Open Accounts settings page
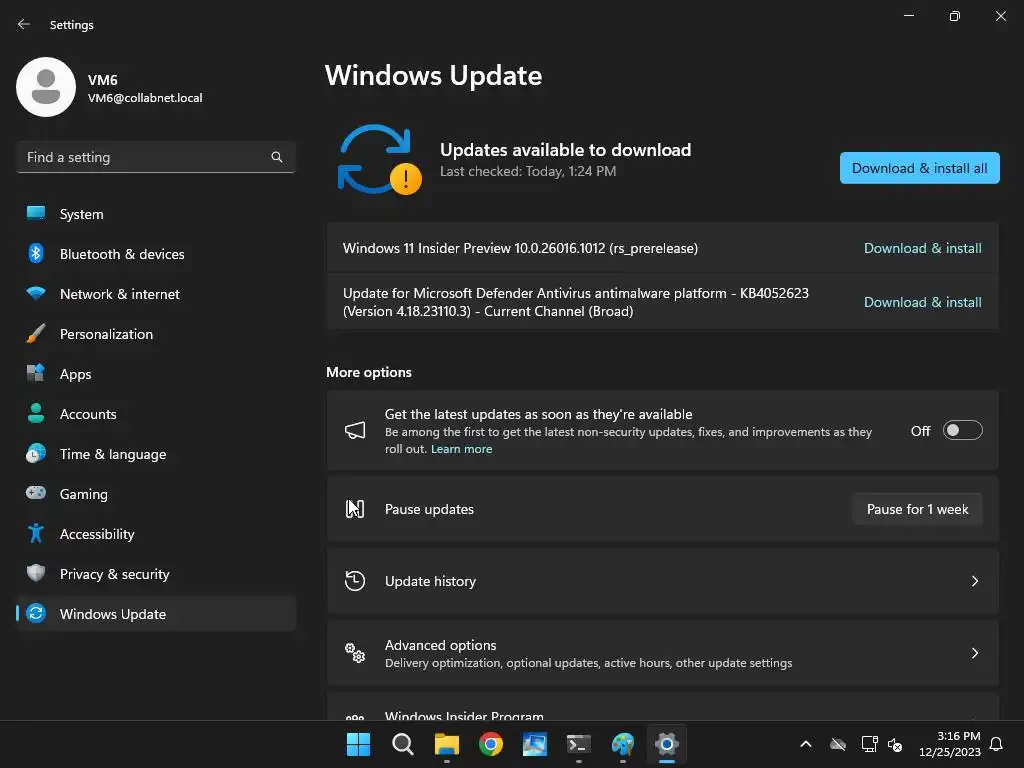The image size is (1024, 768). click(155, 414)
